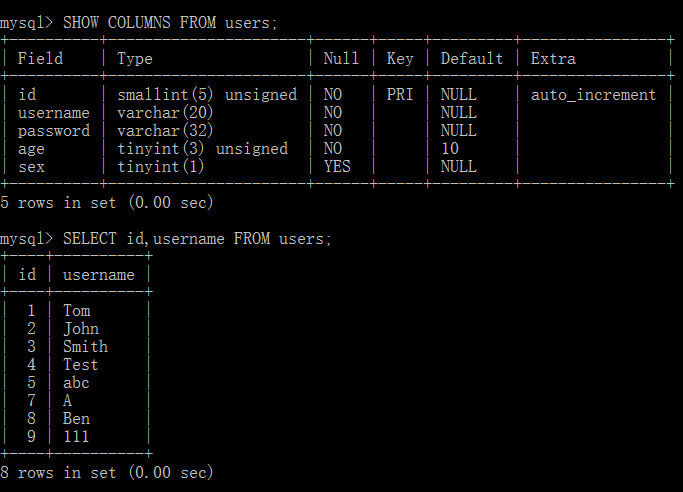Click the Null column header
683x492 pixels.
pos(341,58)
